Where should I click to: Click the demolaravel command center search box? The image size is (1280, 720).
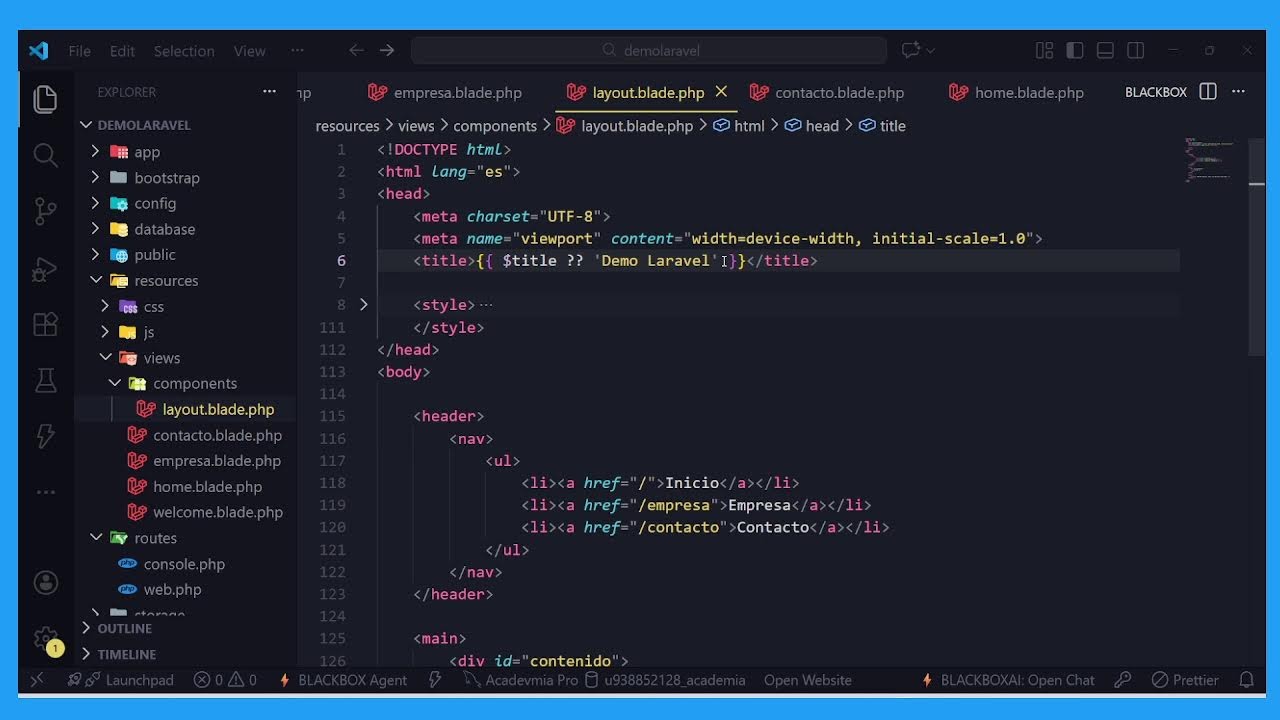[649, 50]
